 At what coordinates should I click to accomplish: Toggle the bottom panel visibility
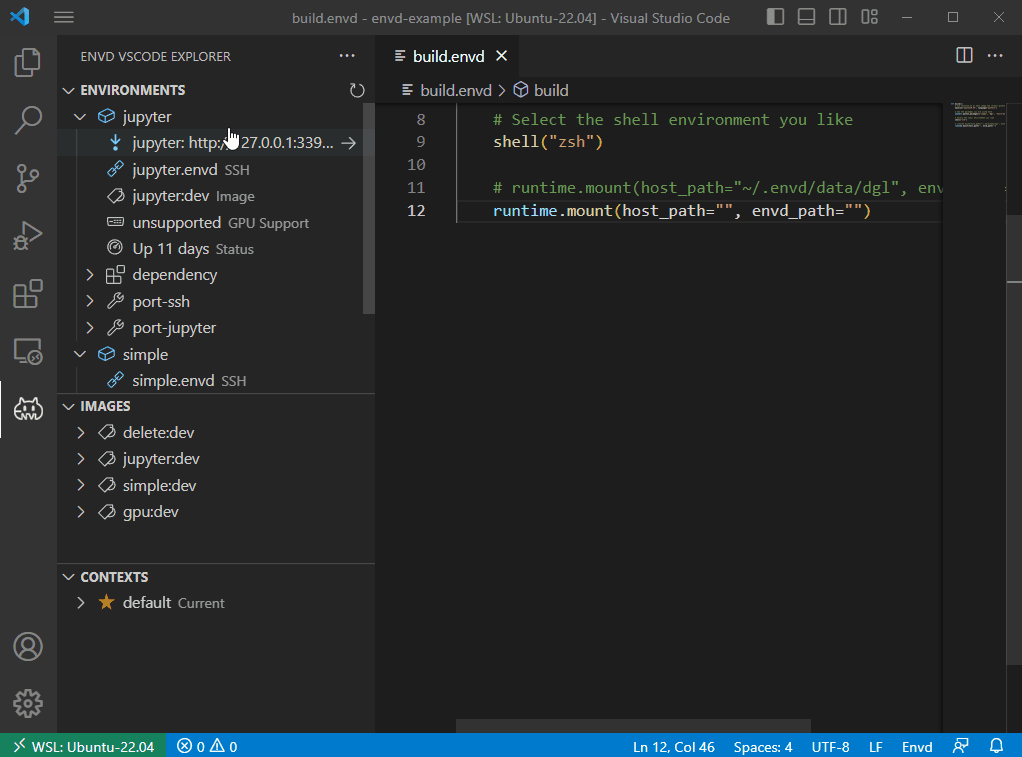pyautogui.click(x=806, y=17)
